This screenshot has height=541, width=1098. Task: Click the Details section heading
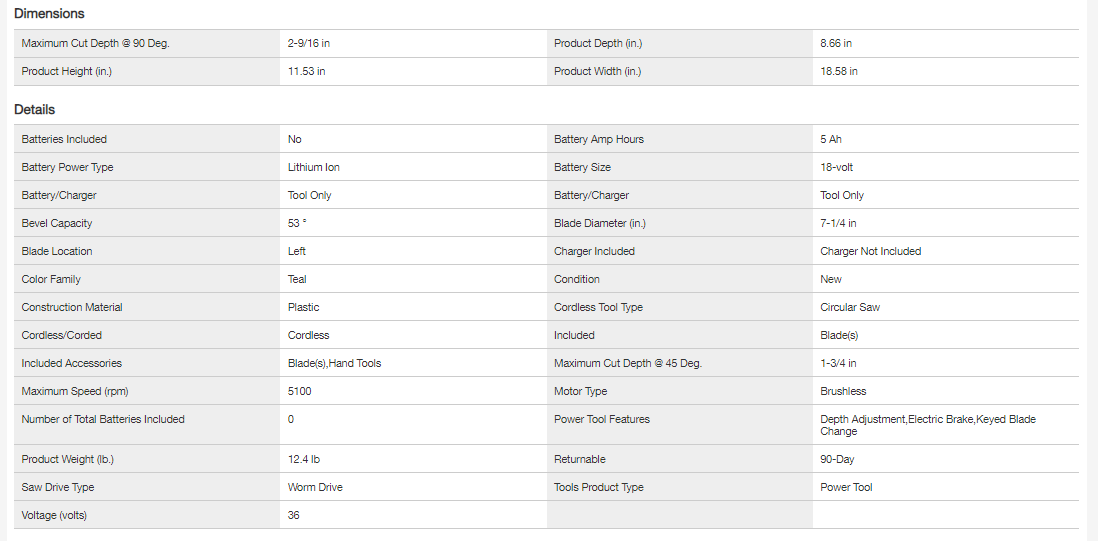(x=34, y=110)
